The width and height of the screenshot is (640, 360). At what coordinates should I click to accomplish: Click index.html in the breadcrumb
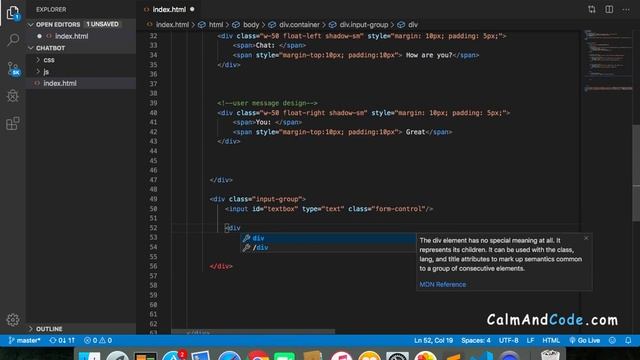[x=172, y=25]
